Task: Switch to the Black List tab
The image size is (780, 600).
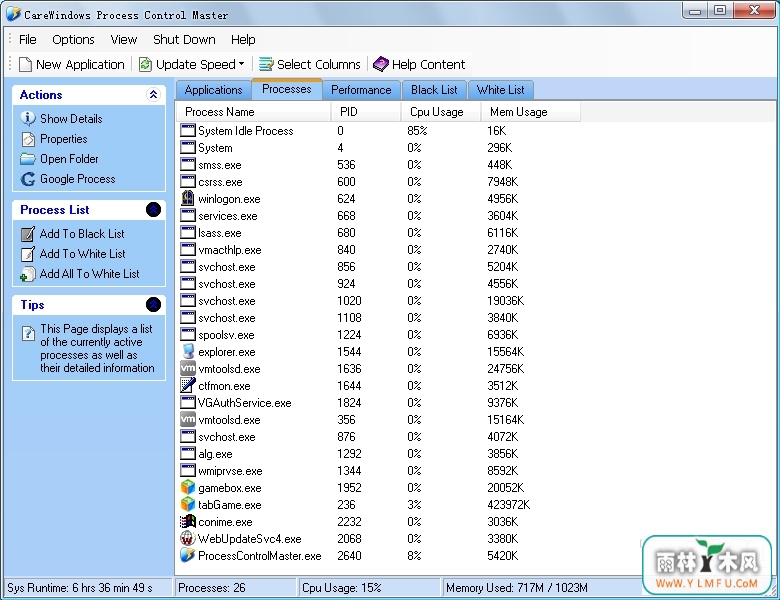Action: click(434, 90)
